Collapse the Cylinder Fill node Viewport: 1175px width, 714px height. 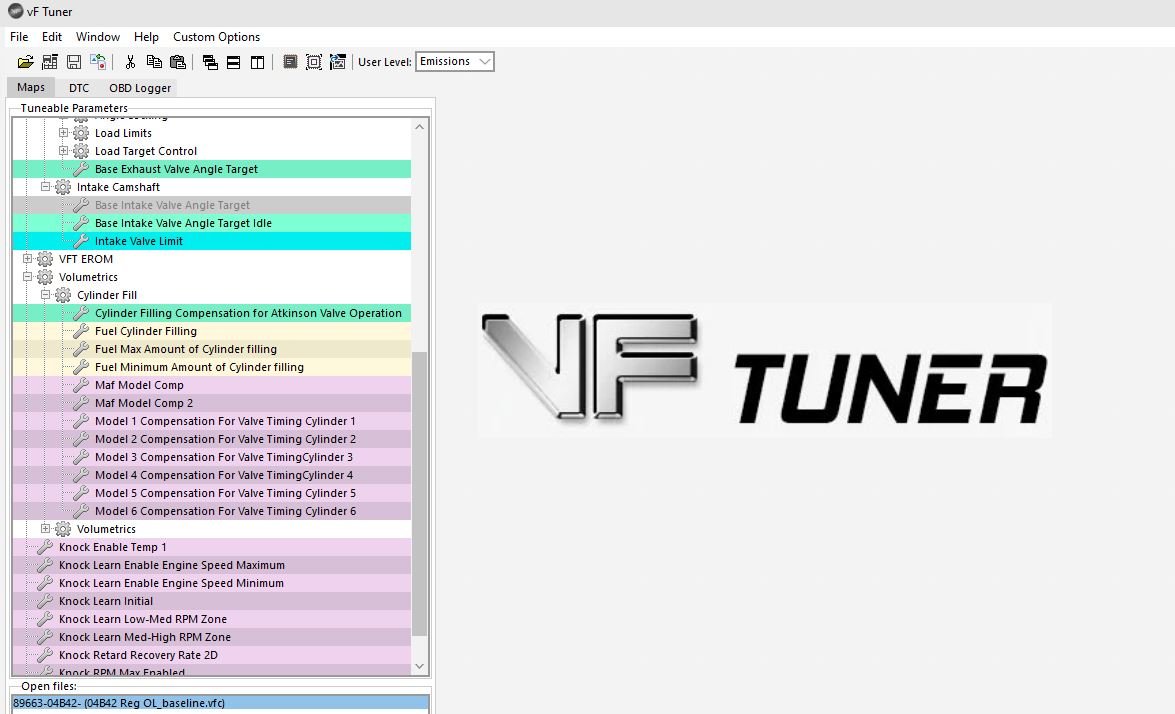(x=46, y=294)
